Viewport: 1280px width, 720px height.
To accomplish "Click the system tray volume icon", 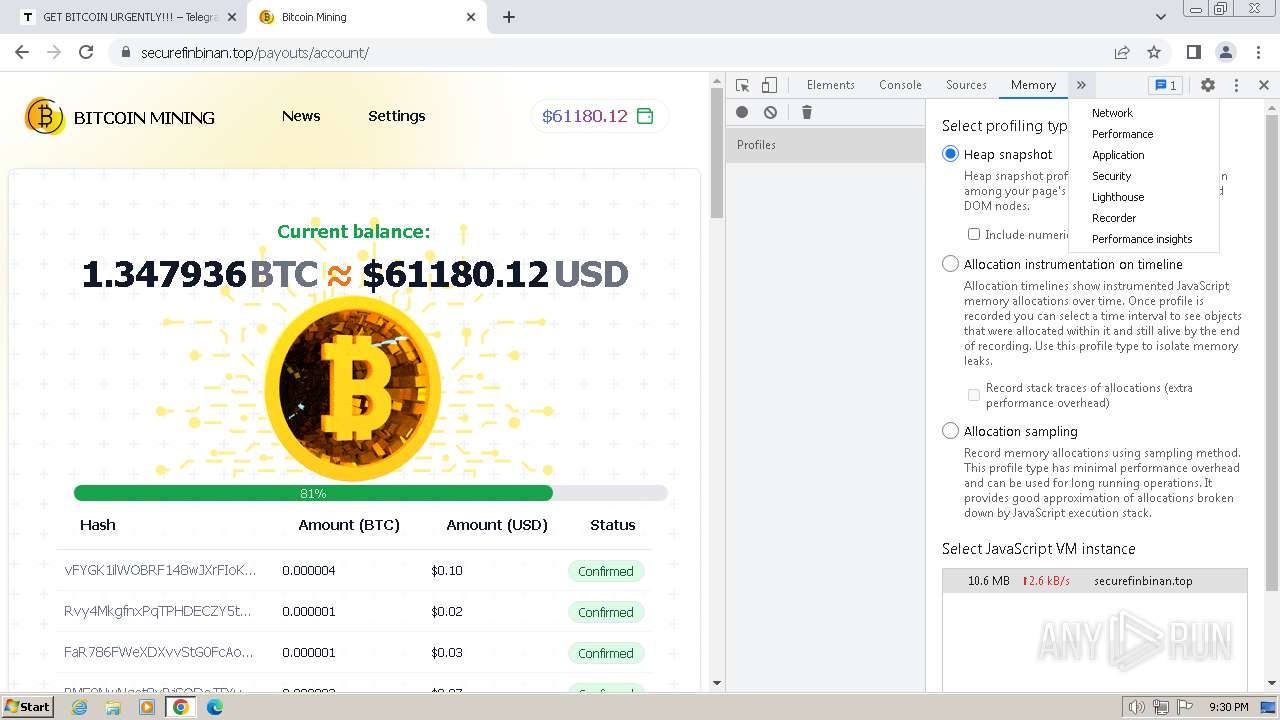I will [x=1137, y=707].
